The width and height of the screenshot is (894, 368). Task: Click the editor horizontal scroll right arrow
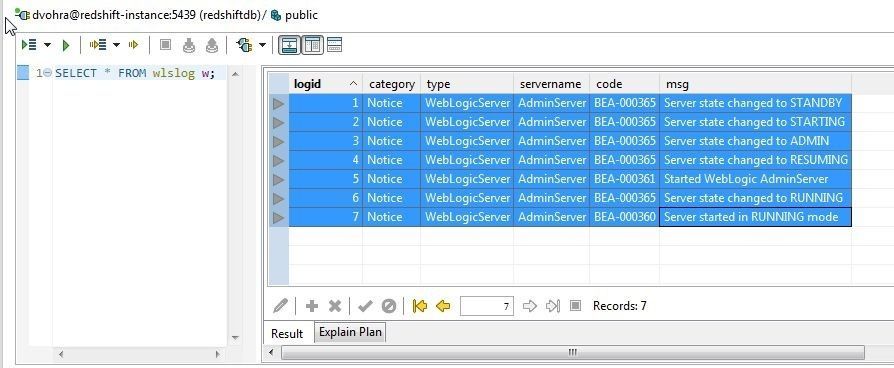[x=218, y=354]
